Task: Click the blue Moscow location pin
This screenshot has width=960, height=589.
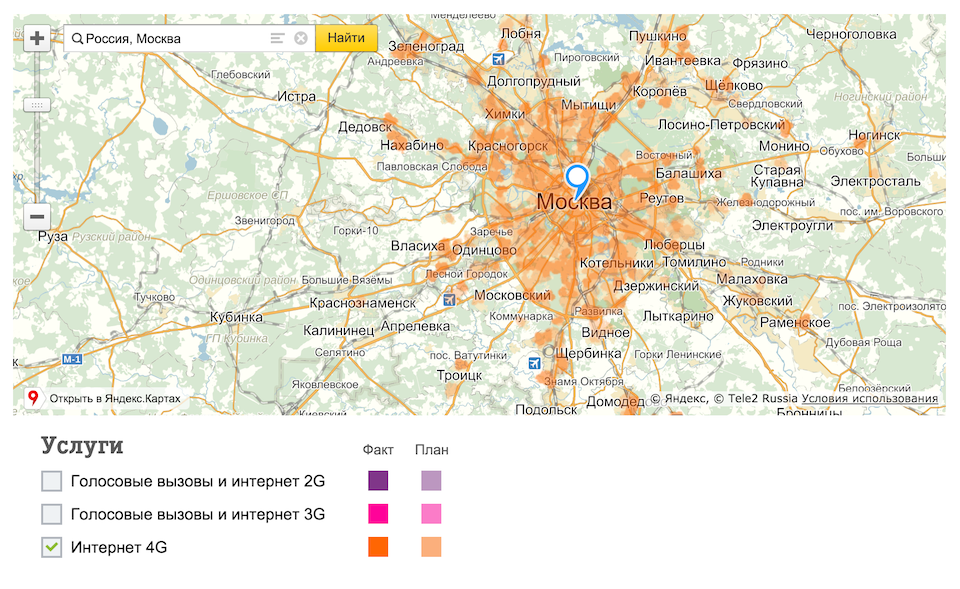Action: click(x=577, y=181)
